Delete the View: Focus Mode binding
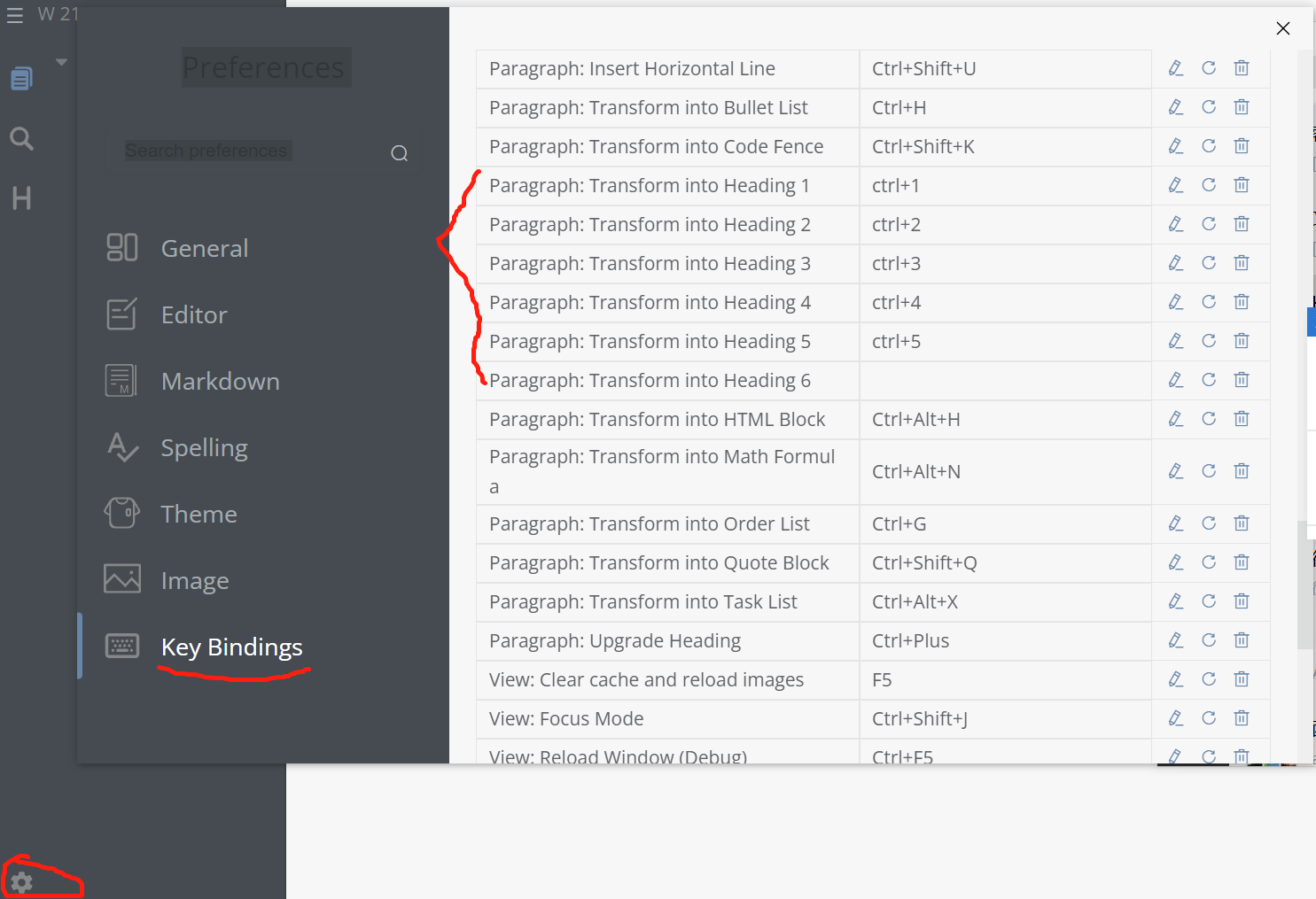 pyautogui.click(x=1242, y=718)
